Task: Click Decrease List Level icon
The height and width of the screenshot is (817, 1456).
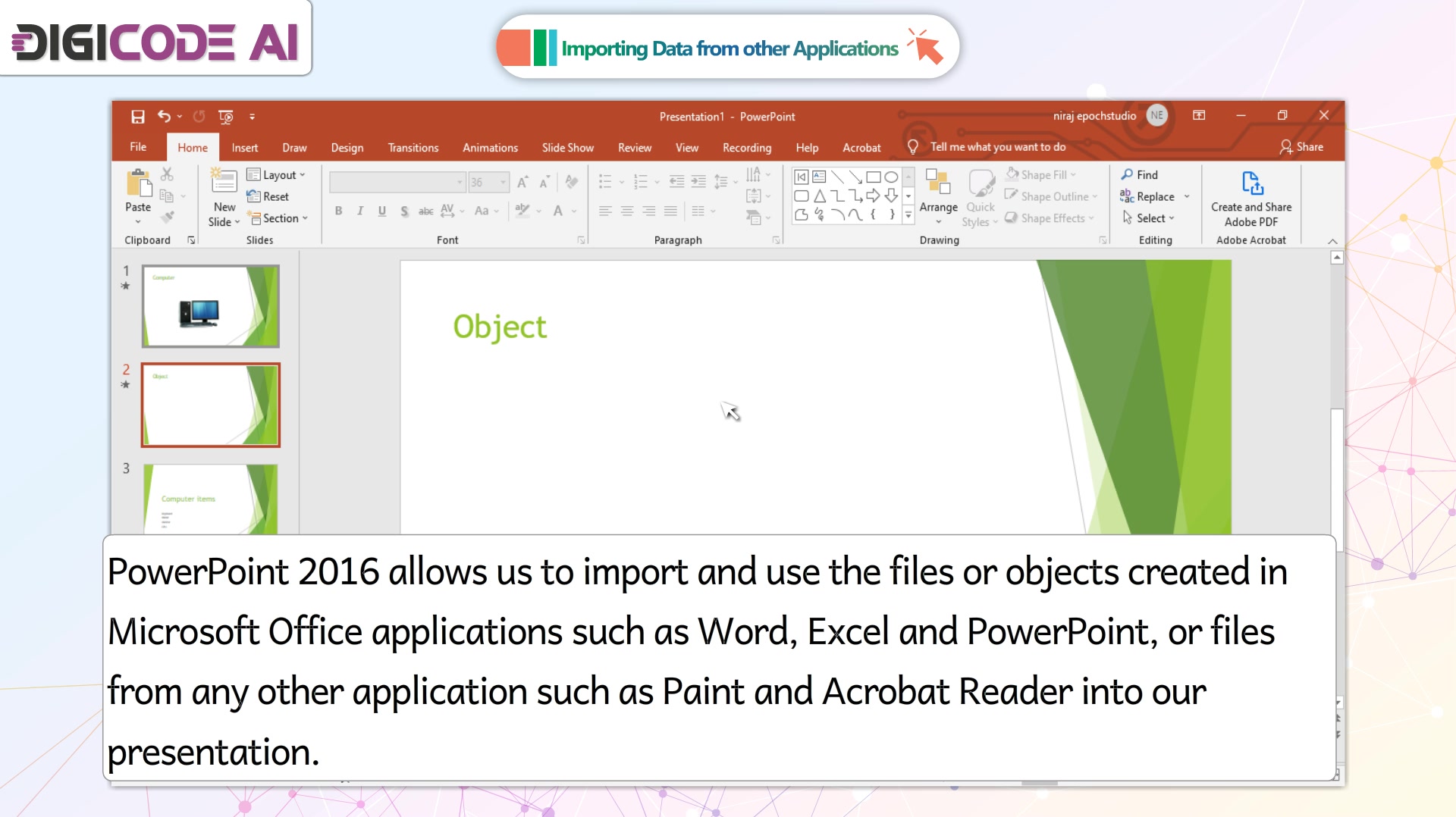Action: [x=676, y=182]
